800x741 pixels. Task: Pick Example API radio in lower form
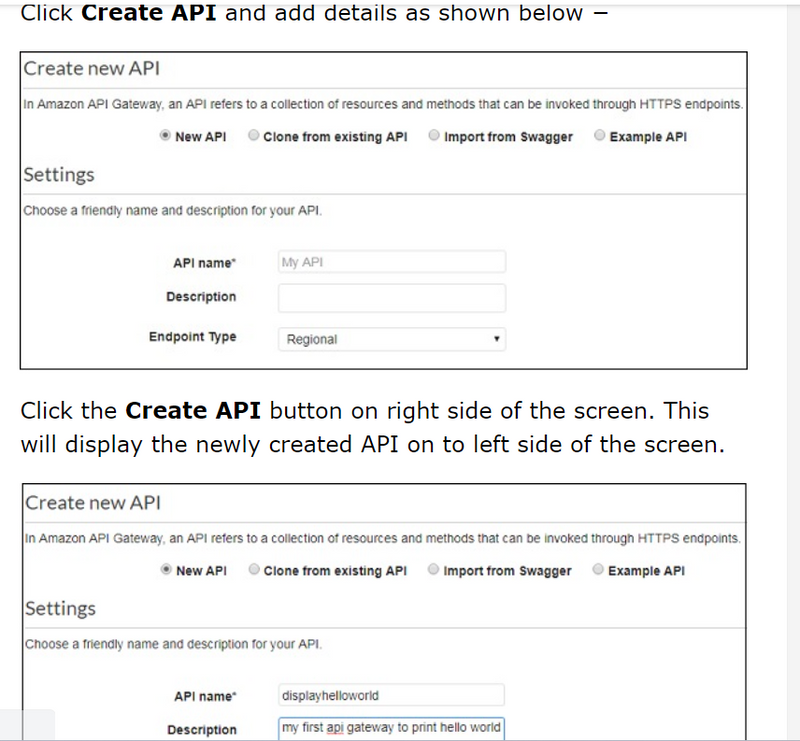click(600, 570)
